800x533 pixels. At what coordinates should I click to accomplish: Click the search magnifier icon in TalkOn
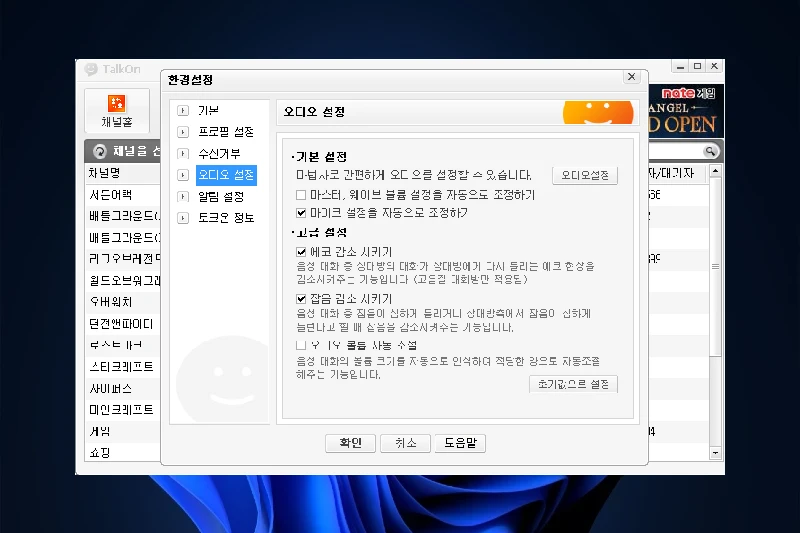[x=709, y=151]
